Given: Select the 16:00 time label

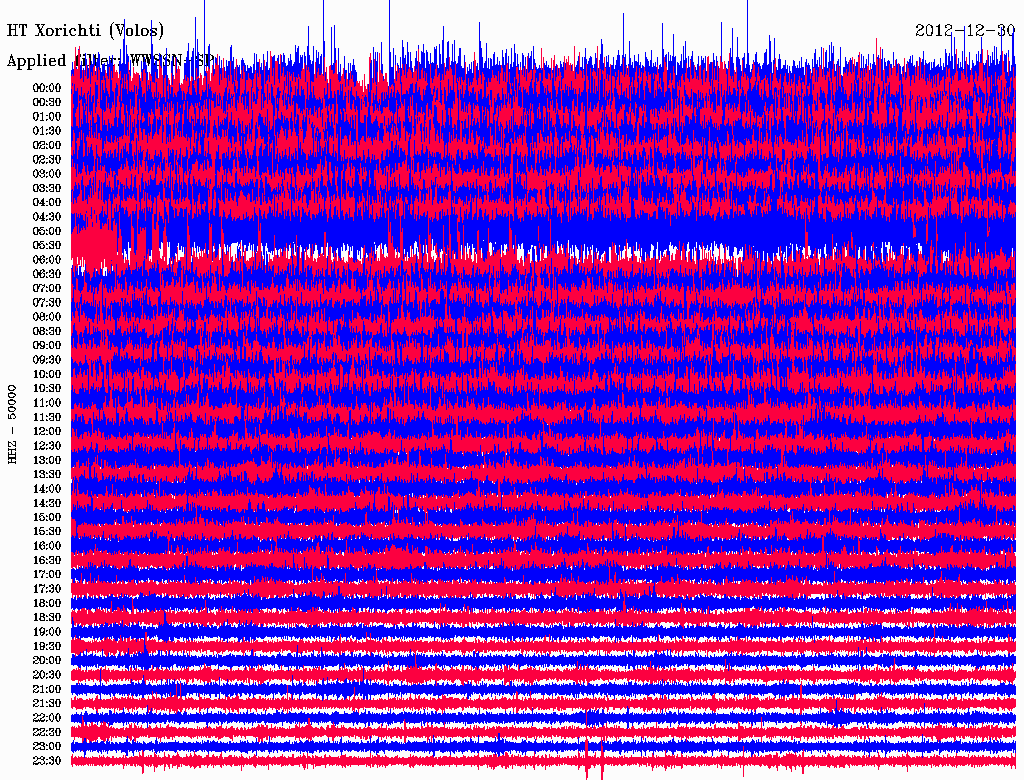Looking at the screenshot, I should point(47,546).
